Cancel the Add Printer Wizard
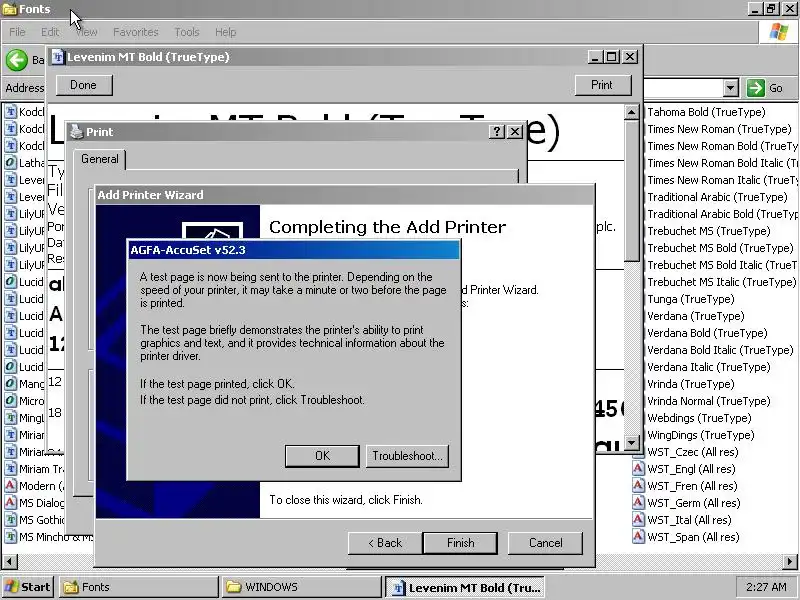This screenshot has height=600, width=800. tap(545, 543)
